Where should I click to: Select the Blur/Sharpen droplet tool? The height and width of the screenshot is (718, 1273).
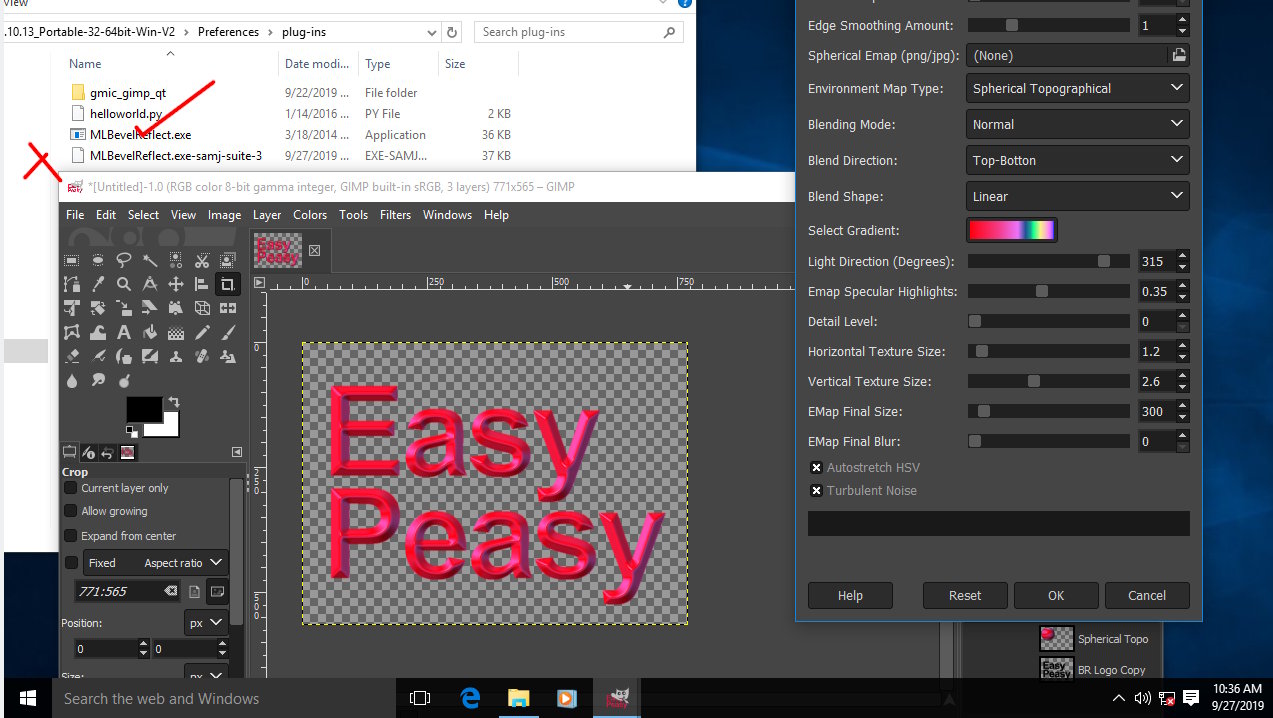72,381
